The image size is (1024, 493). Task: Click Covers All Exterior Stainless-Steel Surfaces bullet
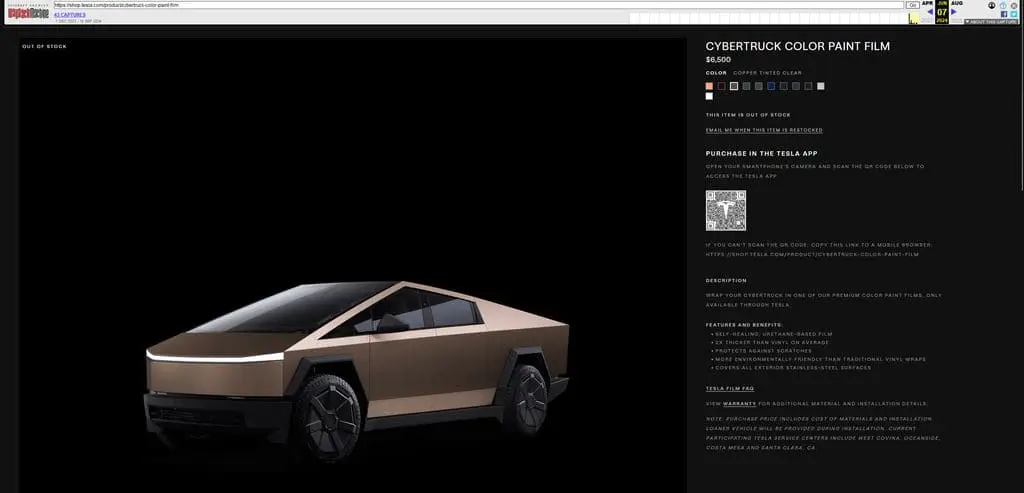(x=793, y=368)
